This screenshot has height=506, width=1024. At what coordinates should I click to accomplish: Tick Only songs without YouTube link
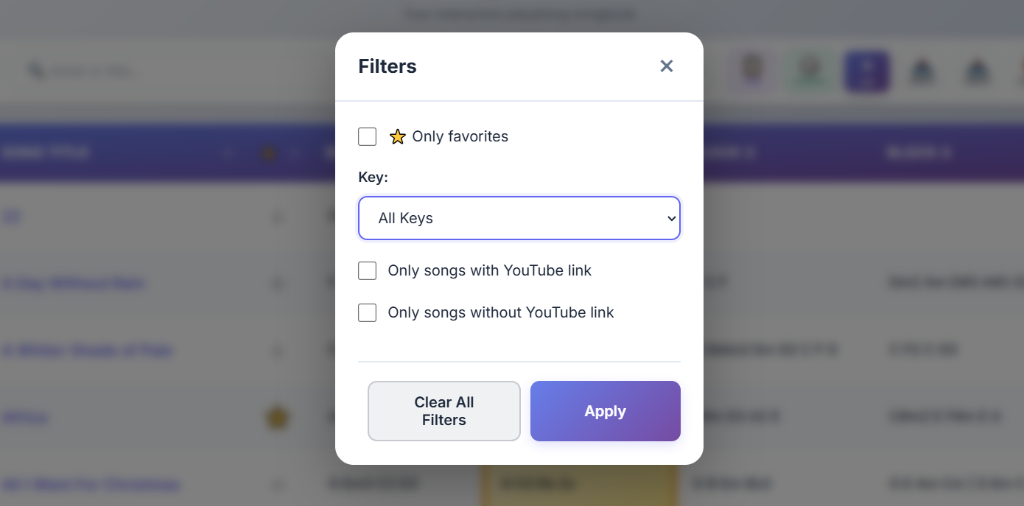(367, 312)
